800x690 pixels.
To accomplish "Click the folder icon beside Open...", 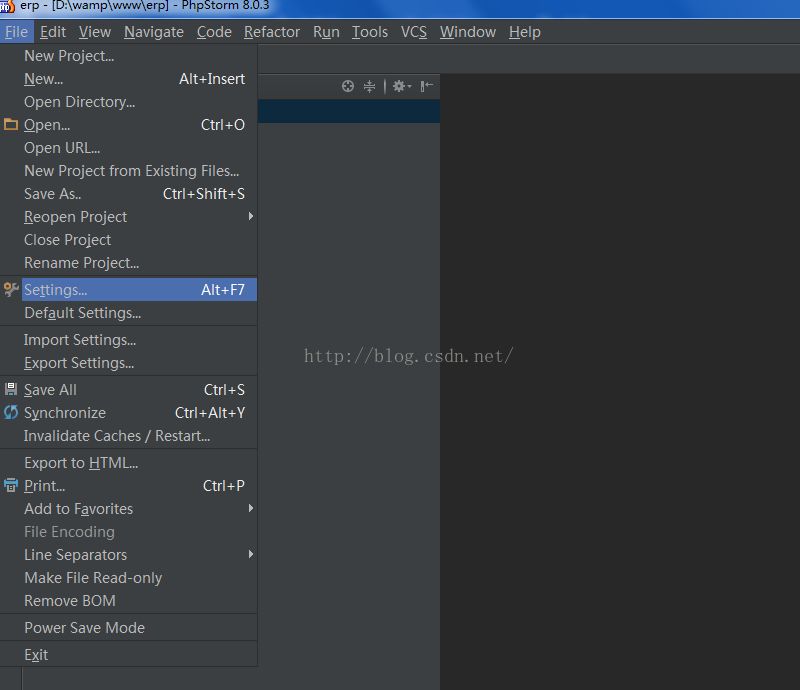I will pyautogui.click(x=11, y=125).
